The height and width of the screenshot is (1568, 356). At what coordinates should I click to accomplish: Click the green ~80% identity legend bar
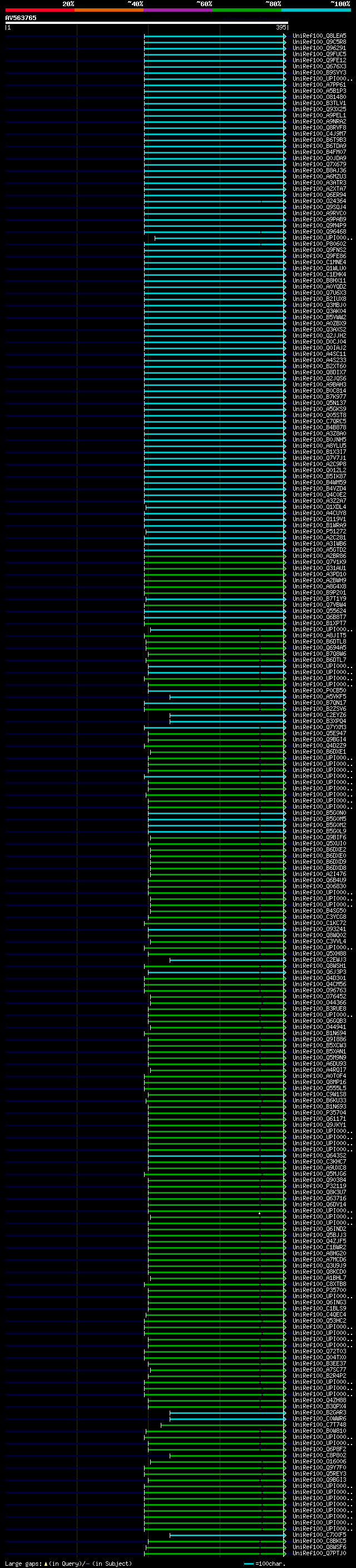pyautogui.click(x=247, y=10)
